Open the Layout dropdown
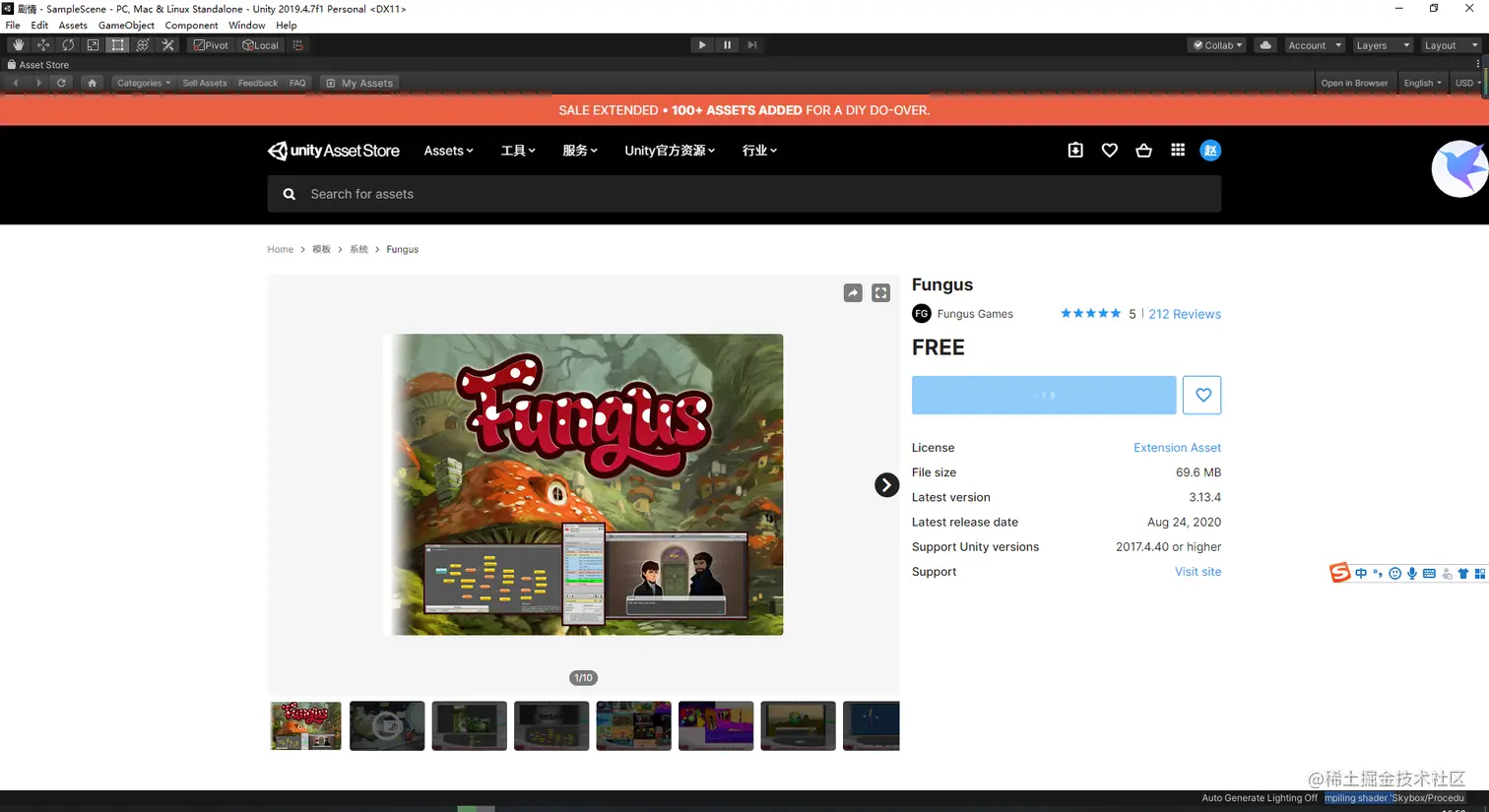The image size is (1489, 812). tap(1451, 45)
